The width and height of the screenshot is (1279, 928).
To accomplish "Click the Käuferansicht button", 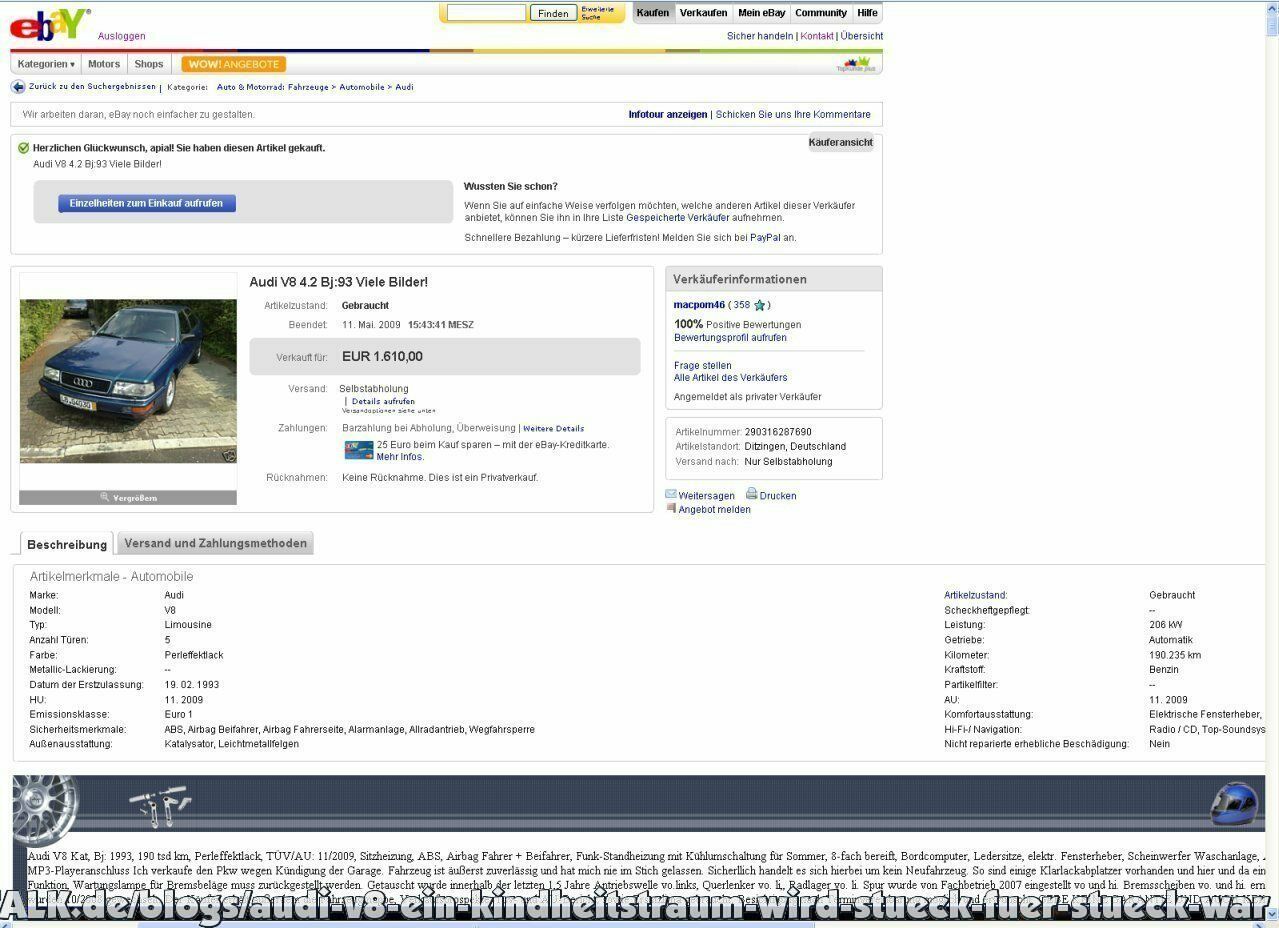I will [841, 142].
